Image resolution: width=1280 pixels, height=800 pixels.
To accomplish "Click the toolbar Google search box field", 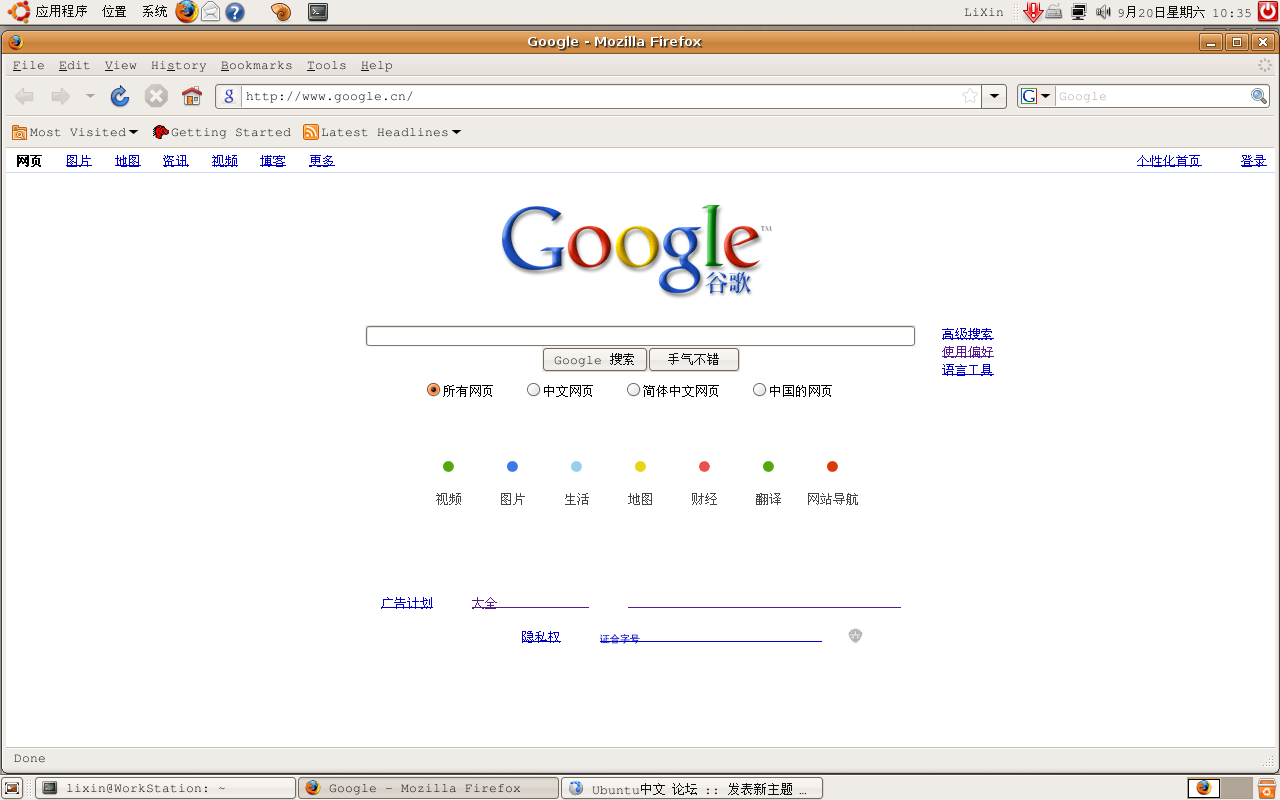I will tap(1152, 96).
